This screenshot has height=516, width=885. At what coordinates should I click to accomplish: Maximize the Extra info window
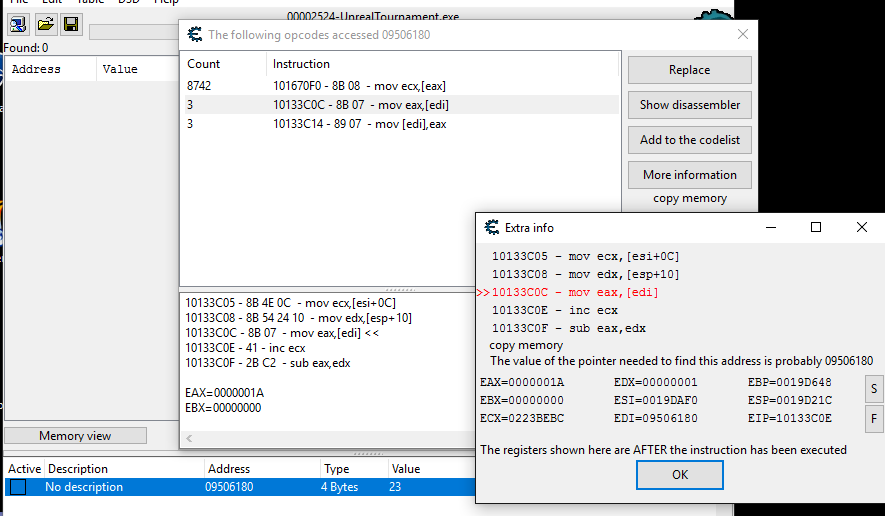[816, 228]
